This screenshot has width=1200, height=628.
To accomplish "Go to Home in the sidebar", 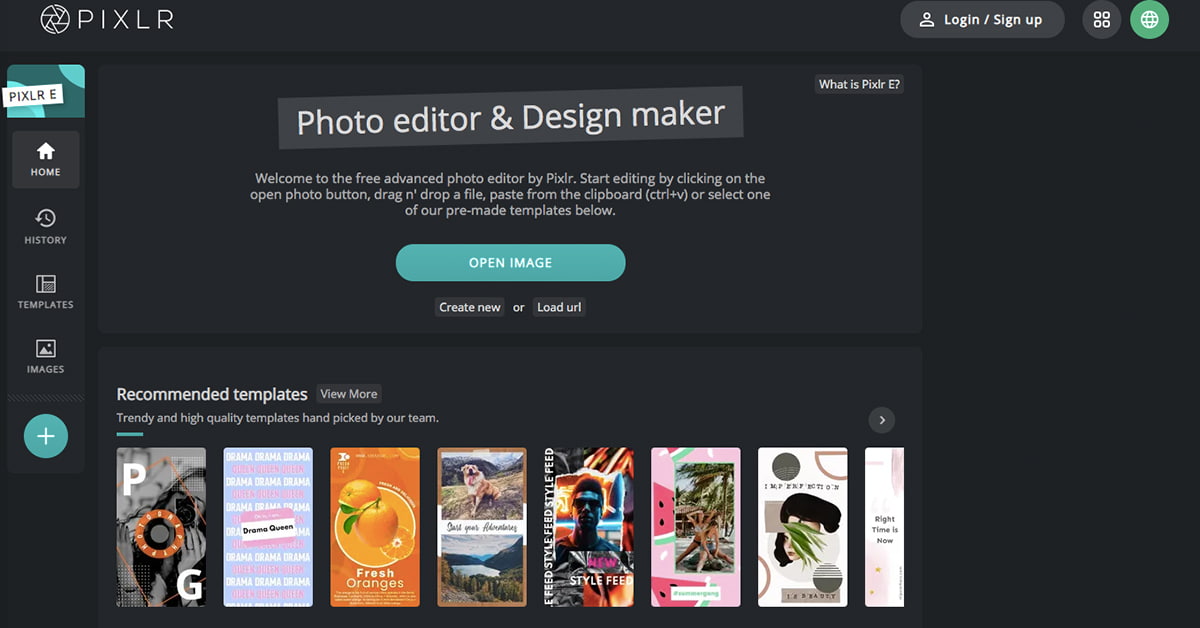I will 46,160.
